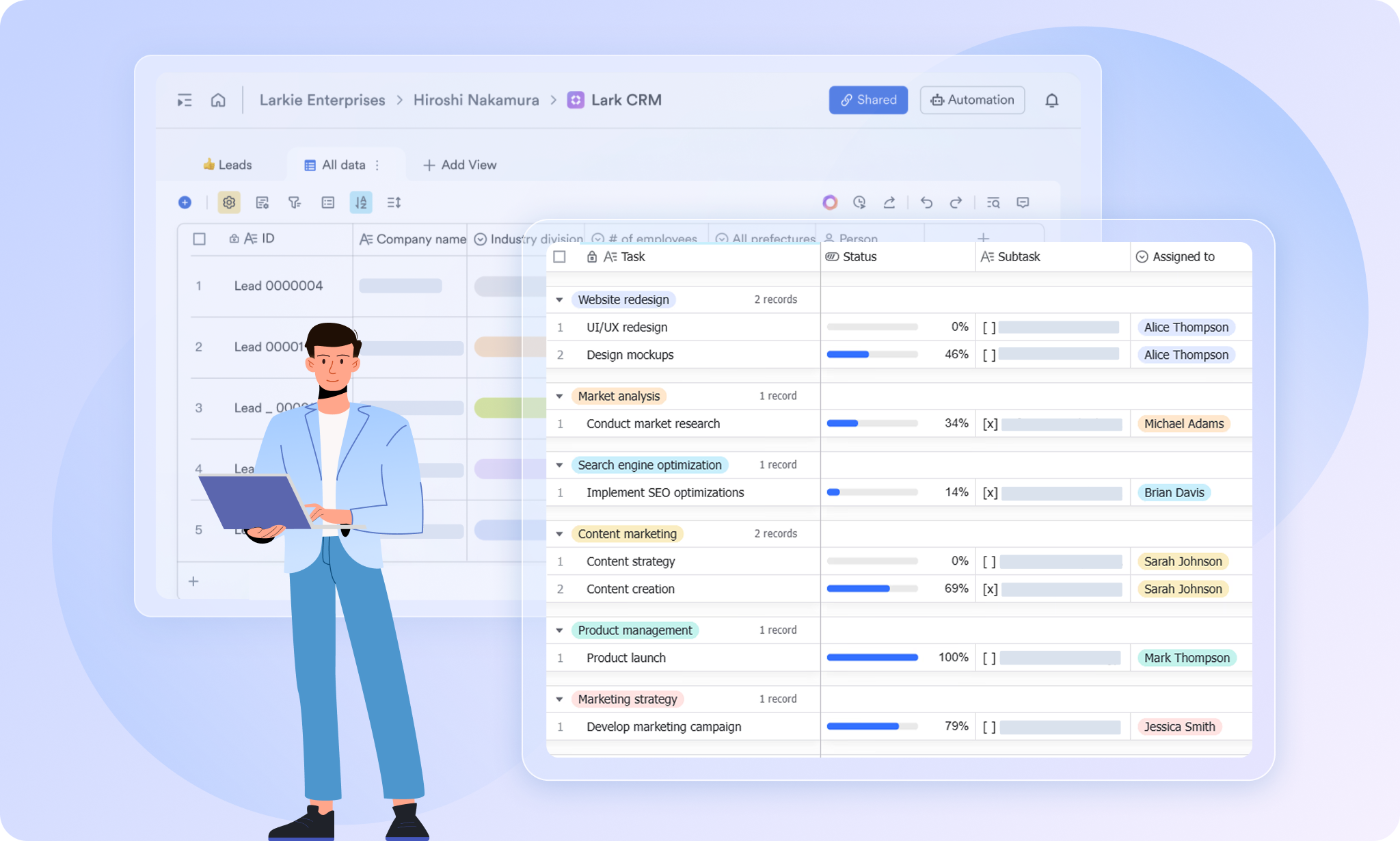Screen dimensions: 1400x841
Task: Click Add View to create a view
Action: [459, 165]
